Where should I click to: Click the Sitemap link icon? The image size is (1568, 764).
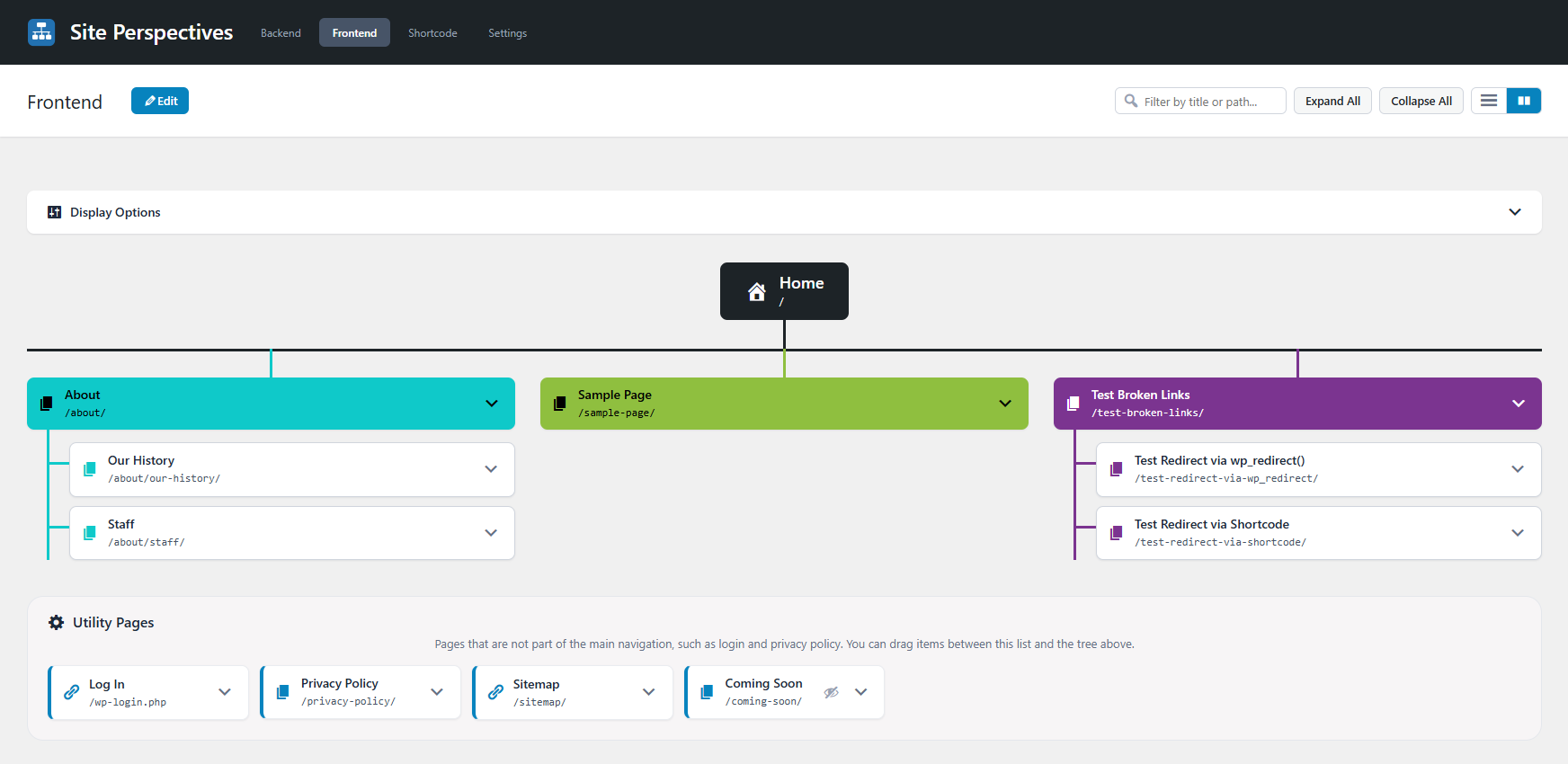tap(495, 692)
